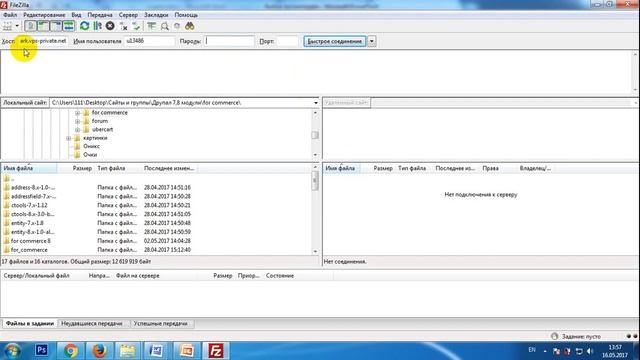The image size is (640, 360).
Task: Expand the for commerce tree folder
Action: [78, 113]
